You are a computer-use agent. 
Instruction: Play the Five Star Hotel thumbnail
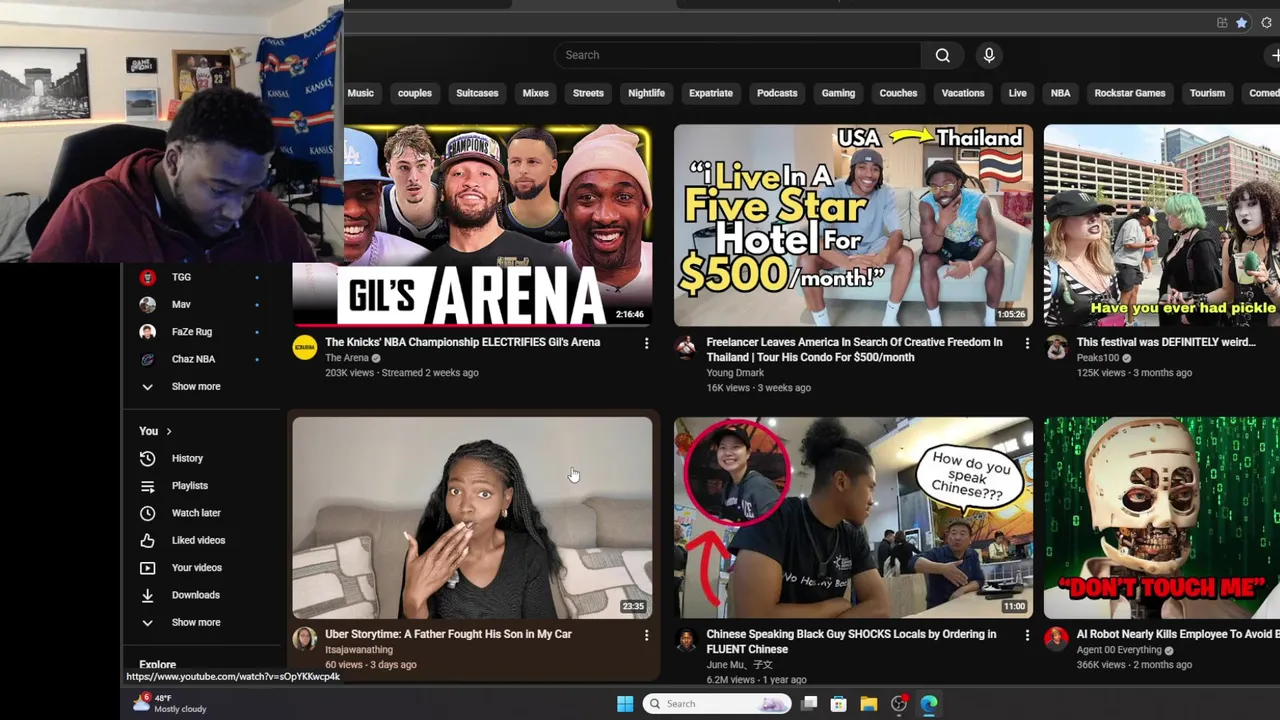[853, 226]
